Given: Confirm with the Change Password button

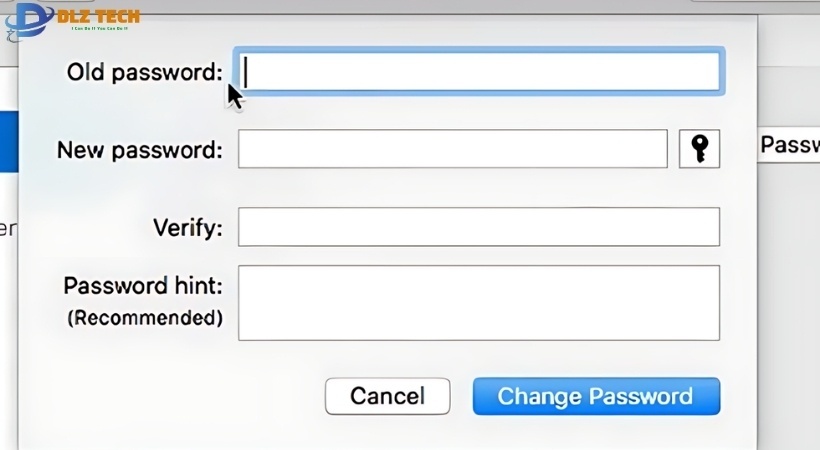Looking at the screenshot, I should pyautogui.click(x=595, y=396).
